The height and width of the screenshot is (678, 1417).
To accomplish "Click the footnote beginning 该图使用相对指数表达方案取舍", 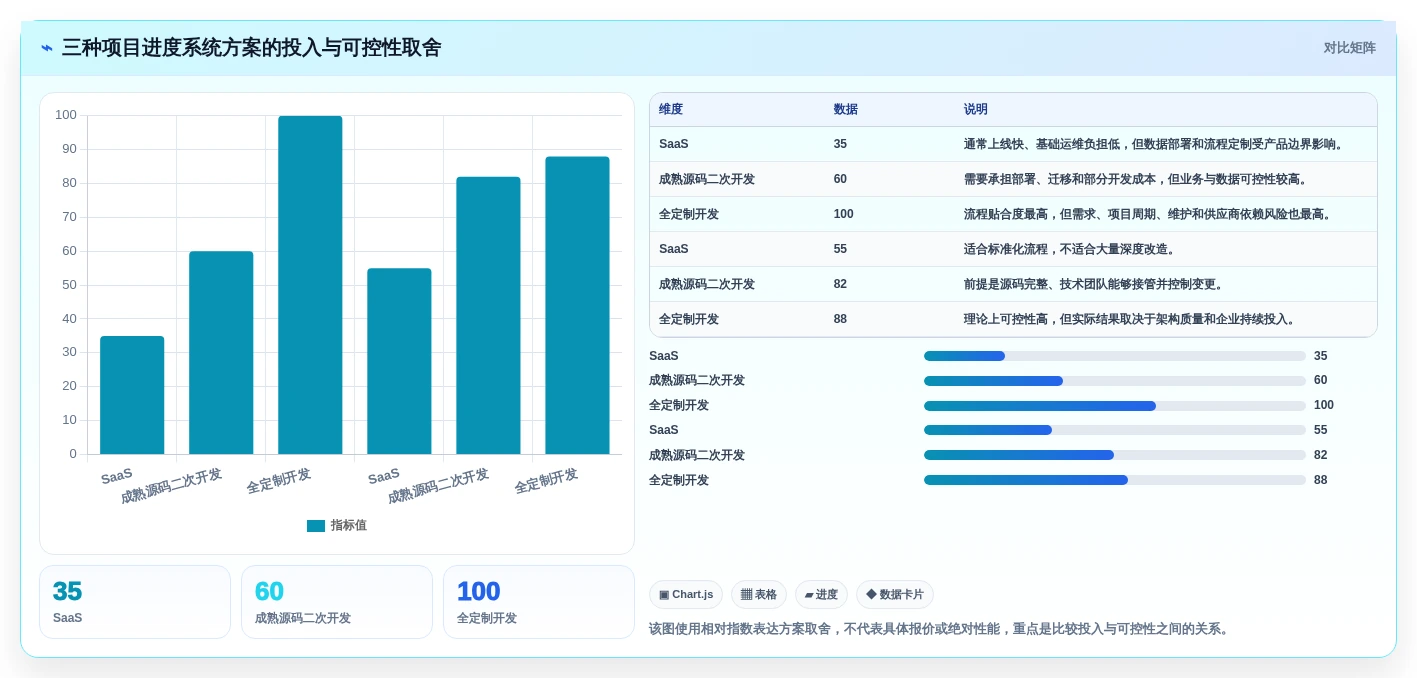I will [x=940, y=629].
